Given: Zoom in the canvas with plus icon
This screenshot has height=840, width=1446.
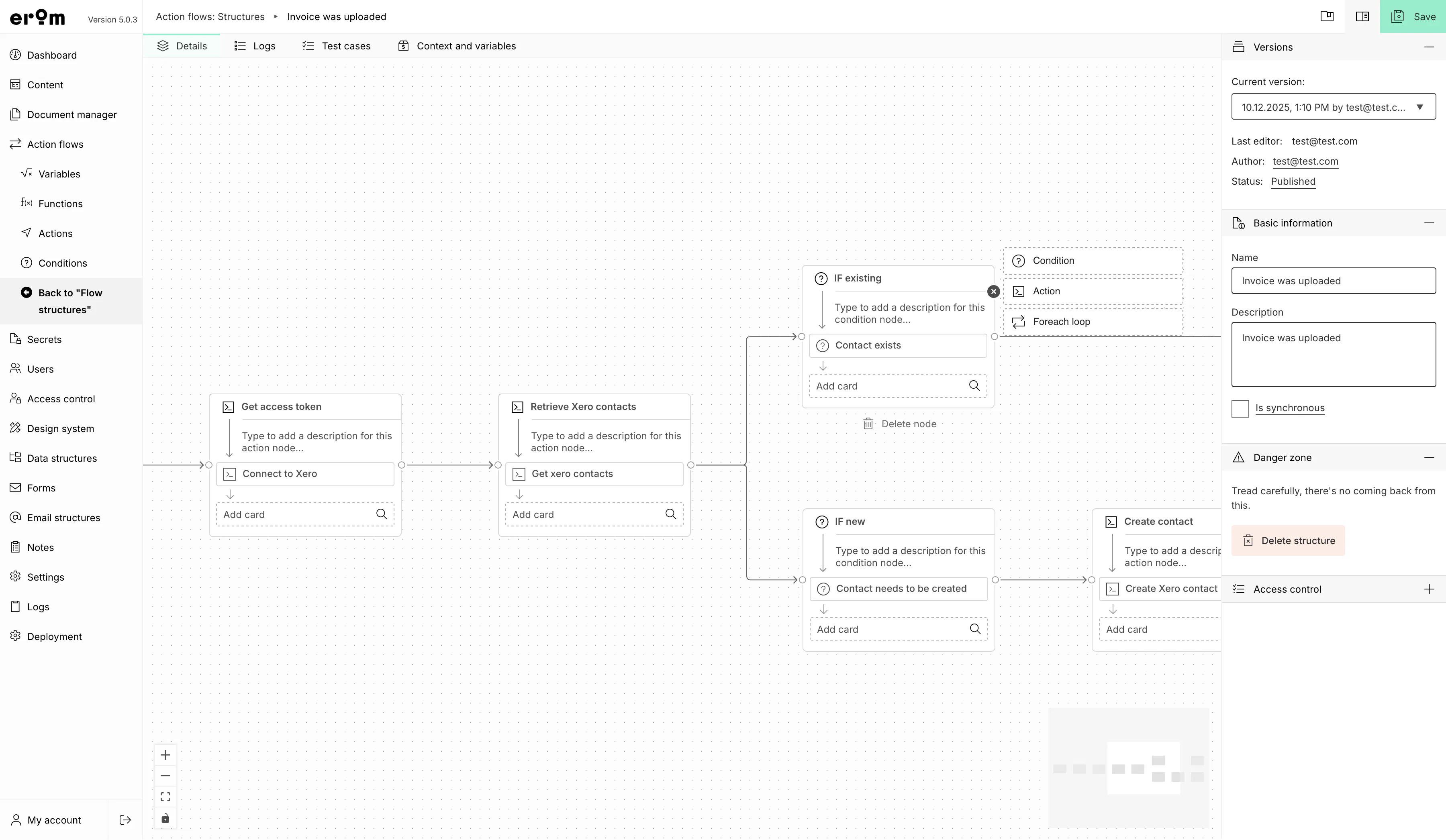Looking at the screenshot, I should [x=165, y=755].
